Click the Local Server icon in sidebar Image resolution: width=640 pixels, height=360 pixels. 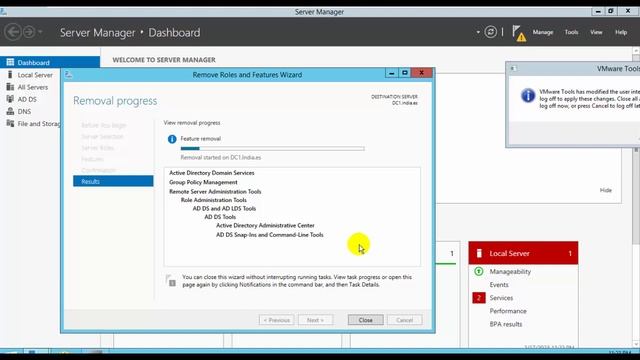coord(10,74)
